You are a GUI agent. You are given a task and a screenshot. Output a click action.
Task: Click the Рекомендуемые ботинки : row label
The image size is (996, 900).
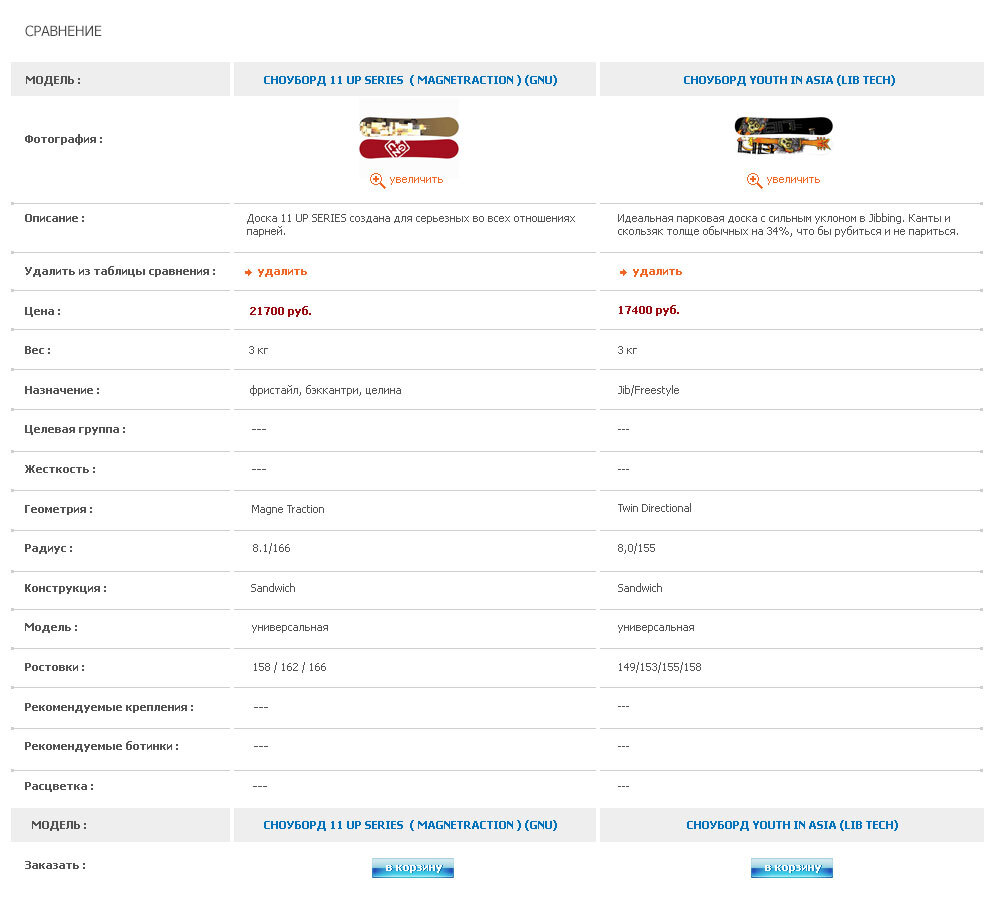coord(102,747)
